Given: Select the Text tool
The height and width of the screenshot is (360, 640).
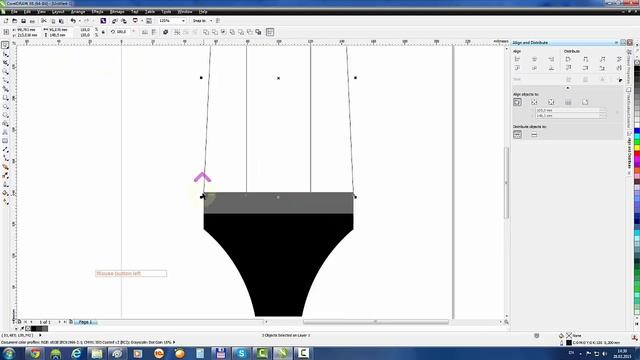Looking at the screenshot, I should (5, 132).
